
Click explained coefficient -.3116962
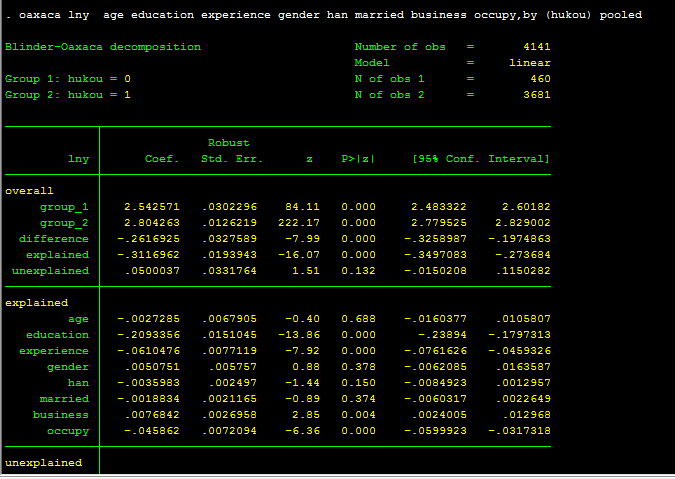(x=148, y=254)
